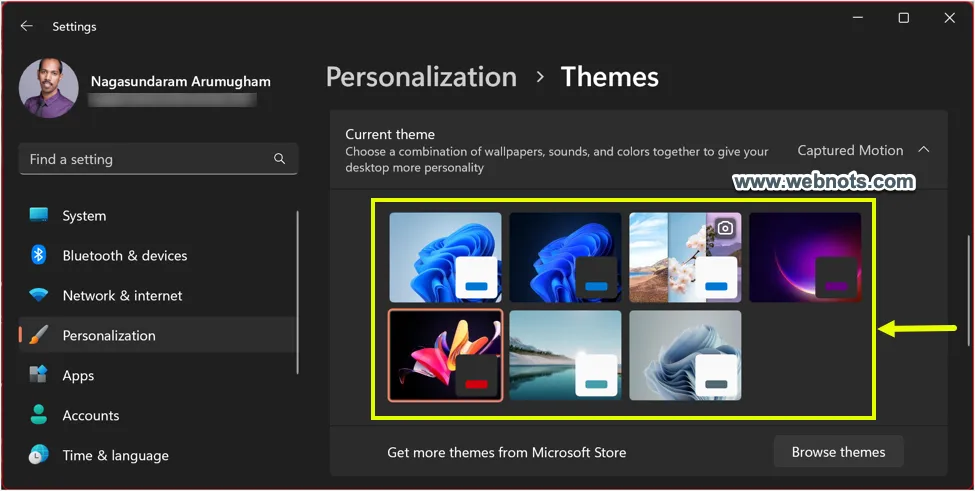
Task: Open Personalization breadcrumb link
Action: pyautogui.click(x=421, y=77)
